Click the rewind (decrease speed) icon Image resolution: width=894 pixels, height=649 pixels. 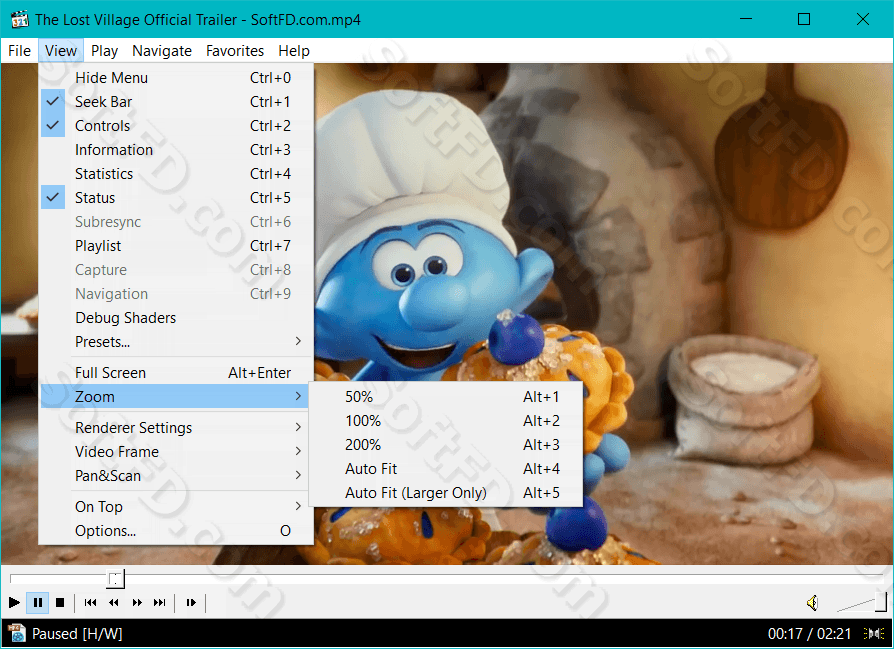click(113, 602)
